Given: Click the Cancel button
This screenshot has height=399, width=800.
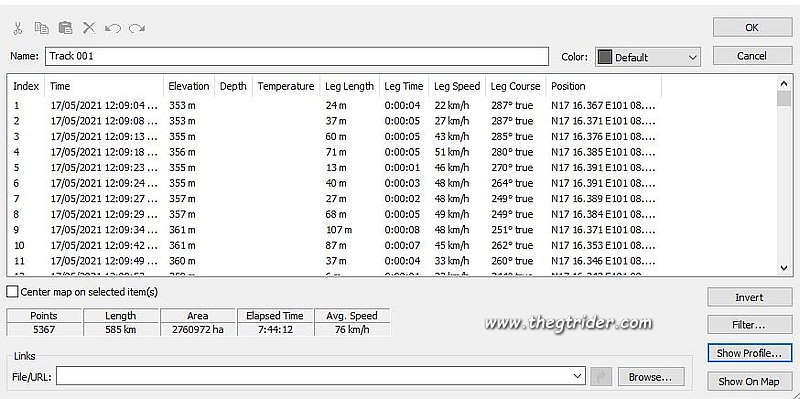Looking at the screenshot, I should point(752,56).
